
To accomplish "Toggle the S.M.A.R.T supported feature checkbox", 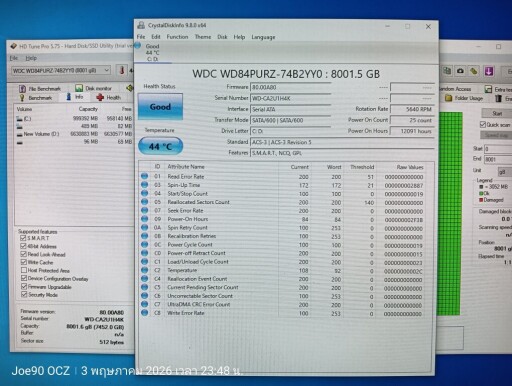I will 23,238.
